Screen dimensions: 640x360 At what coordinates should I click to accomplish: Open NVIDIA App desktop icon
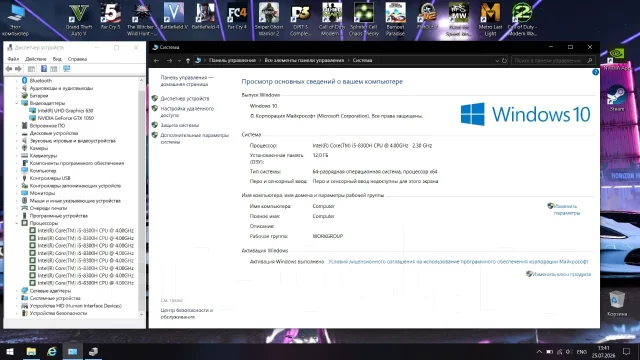617,60
